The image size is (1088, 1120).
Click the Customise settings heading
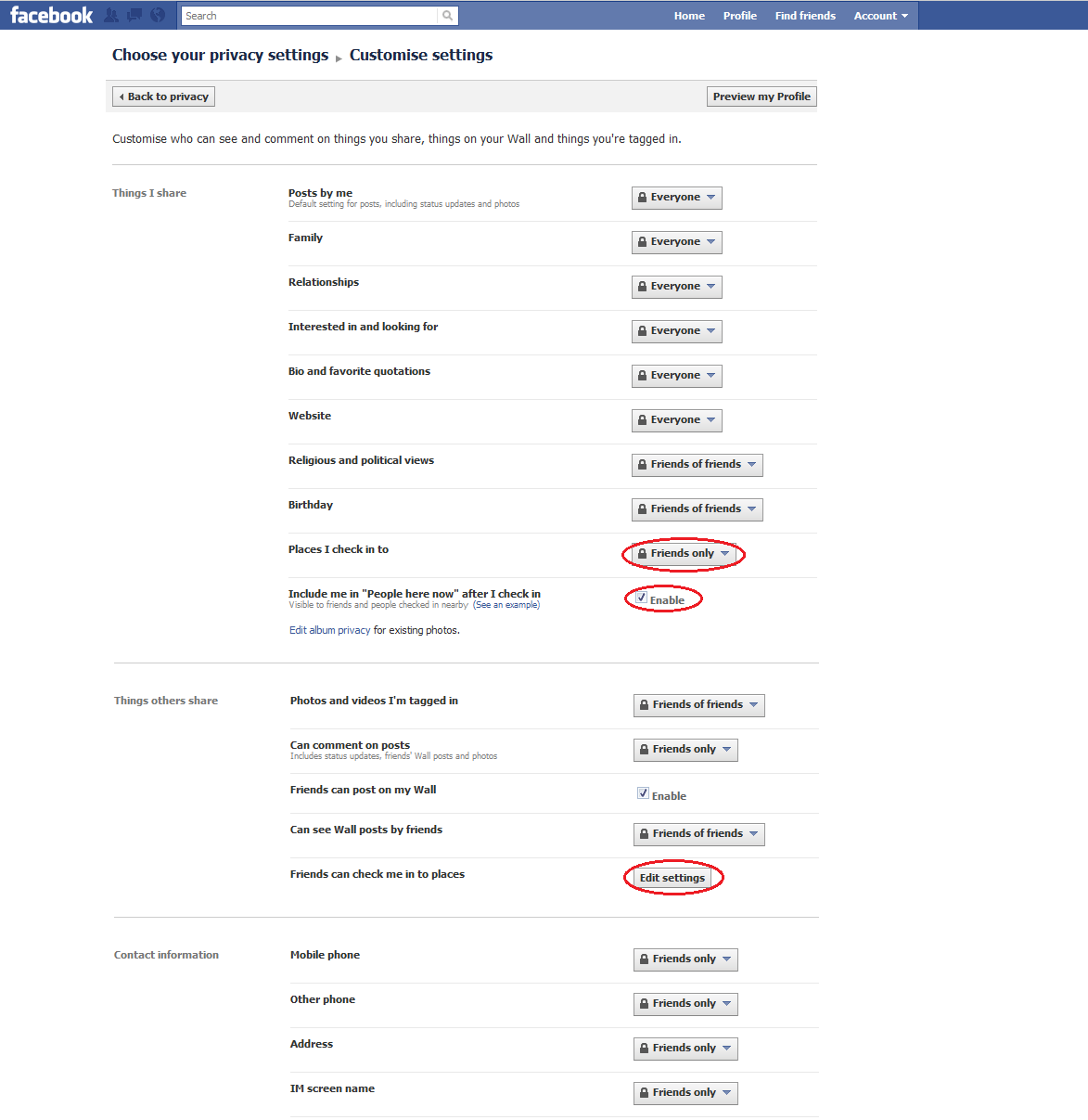(x=421, y=55)
